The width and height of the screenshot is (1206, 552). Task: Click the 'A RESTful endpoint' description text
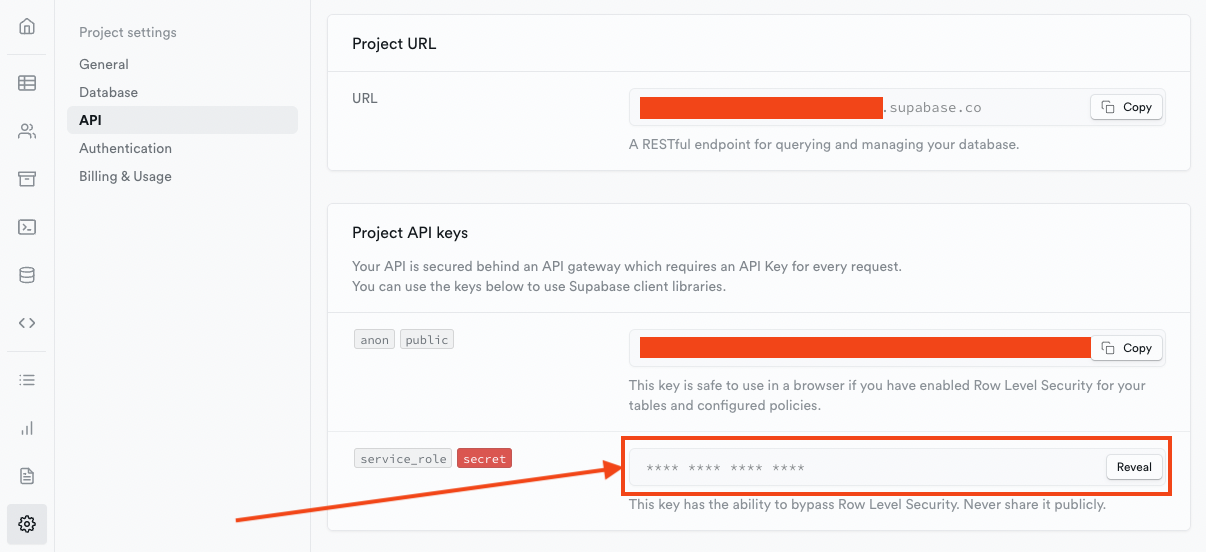(x=824, y=144)
